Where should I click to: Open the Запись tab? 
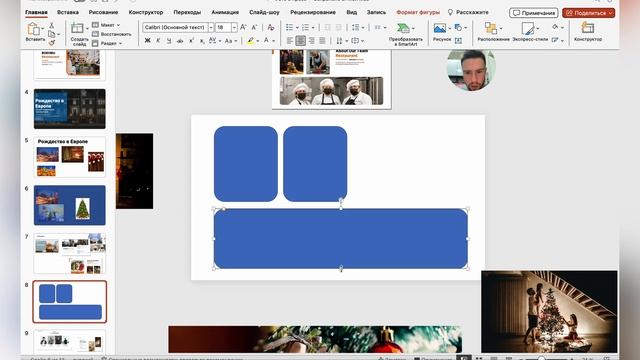tap(376, 12)
